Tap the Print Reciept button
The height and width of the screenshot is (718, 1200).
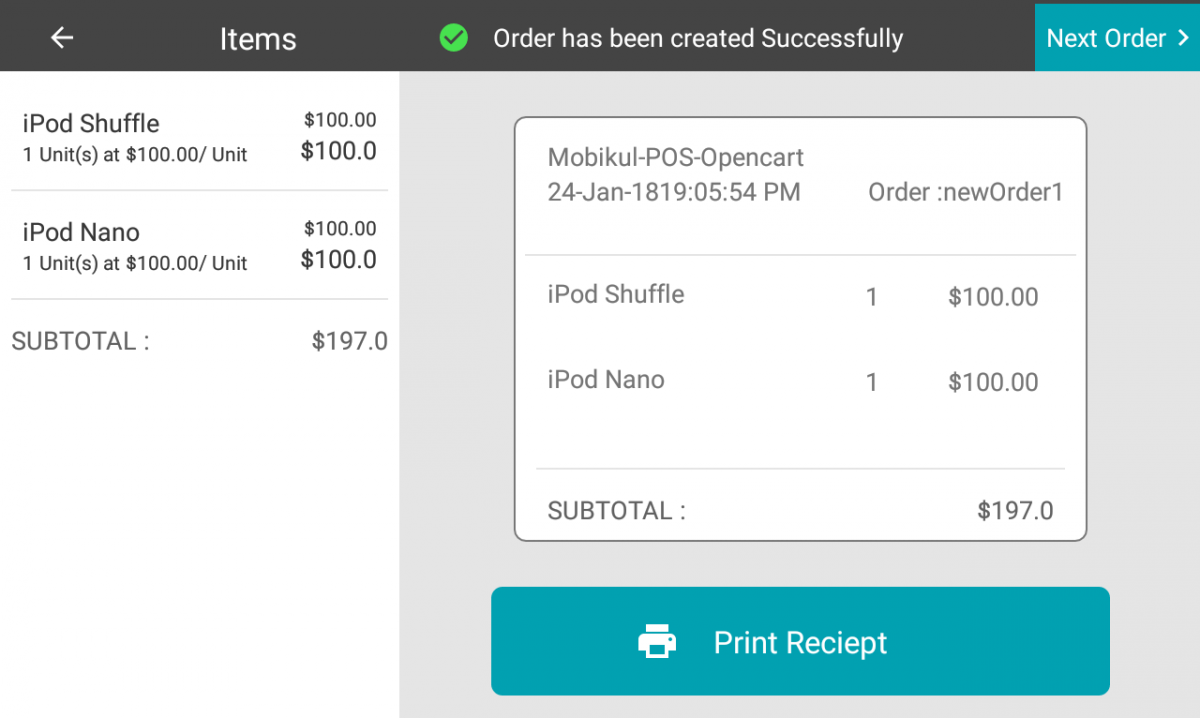800,641
